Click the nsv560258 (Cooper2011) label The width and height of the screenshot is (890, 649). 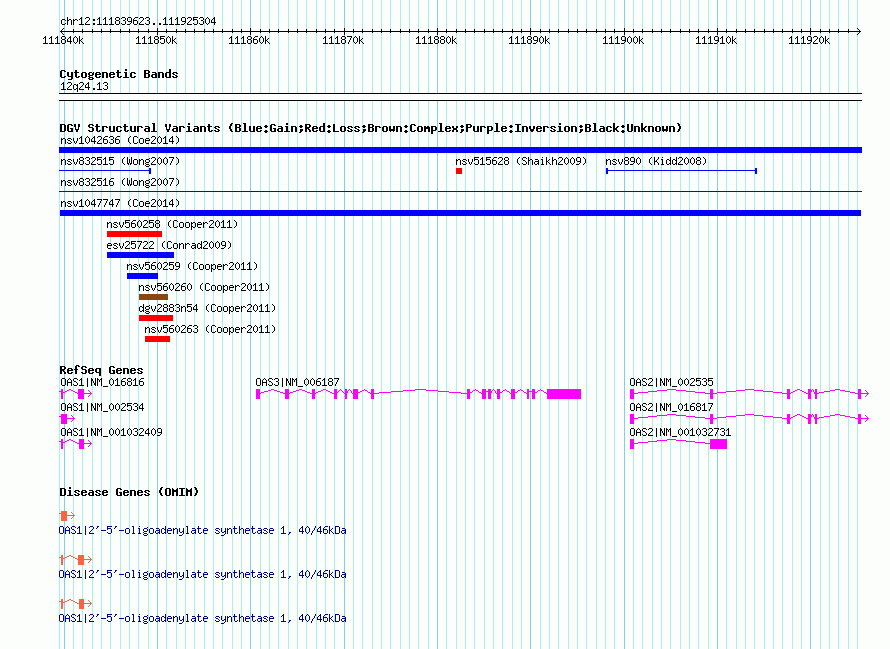172,224
